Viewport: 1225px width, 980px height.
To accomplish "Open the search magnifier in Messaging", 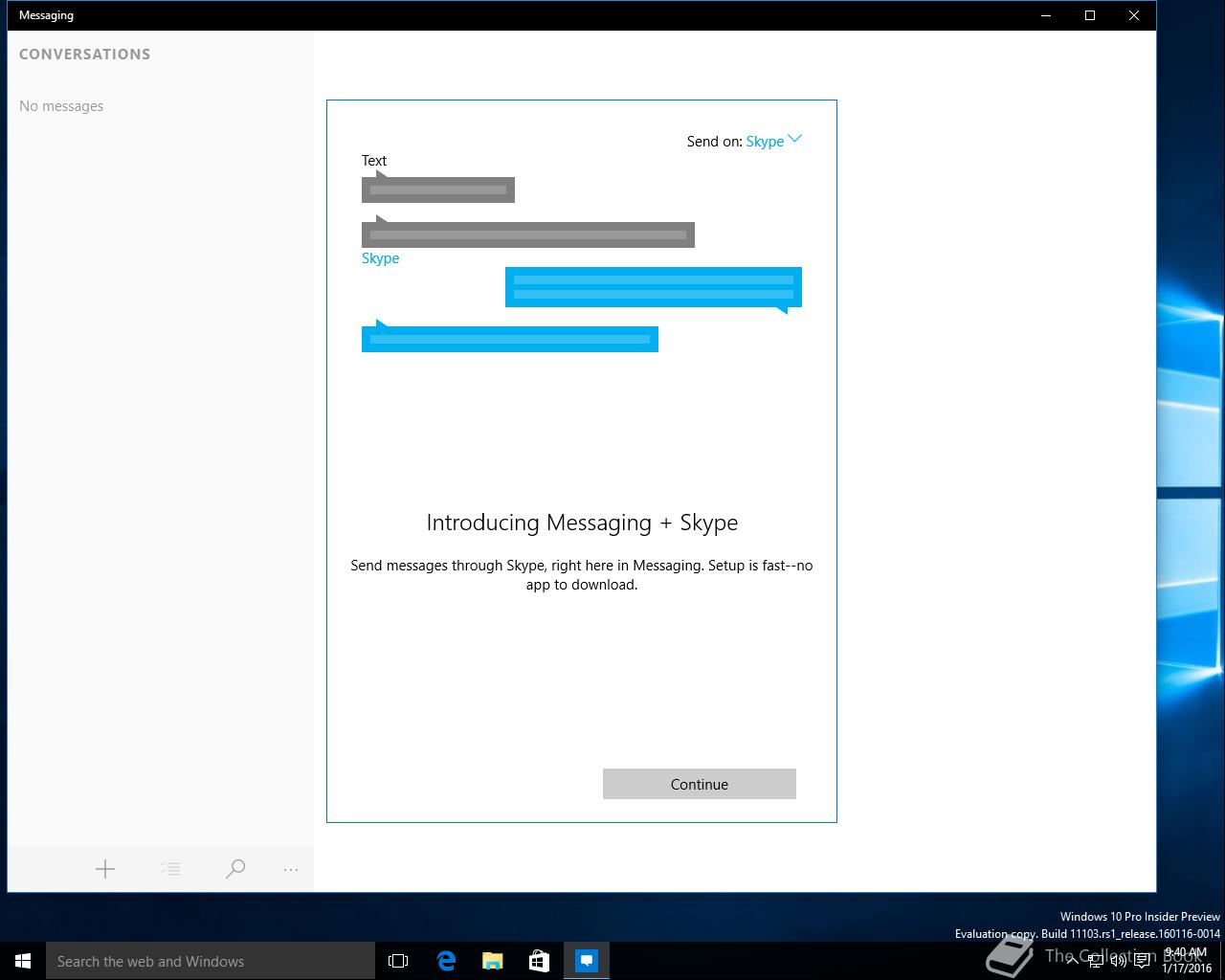I will pos(235,869).
